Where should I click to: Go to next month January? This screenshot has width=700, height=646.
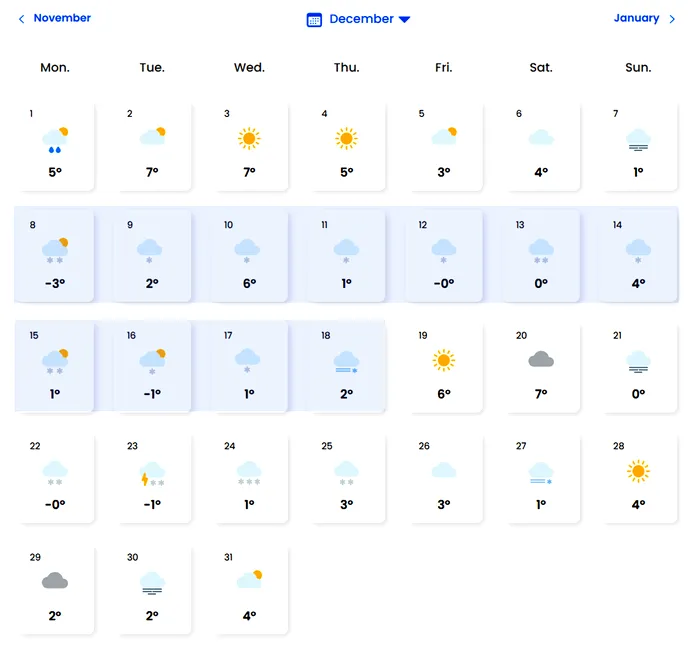click(x=636, y=18)
